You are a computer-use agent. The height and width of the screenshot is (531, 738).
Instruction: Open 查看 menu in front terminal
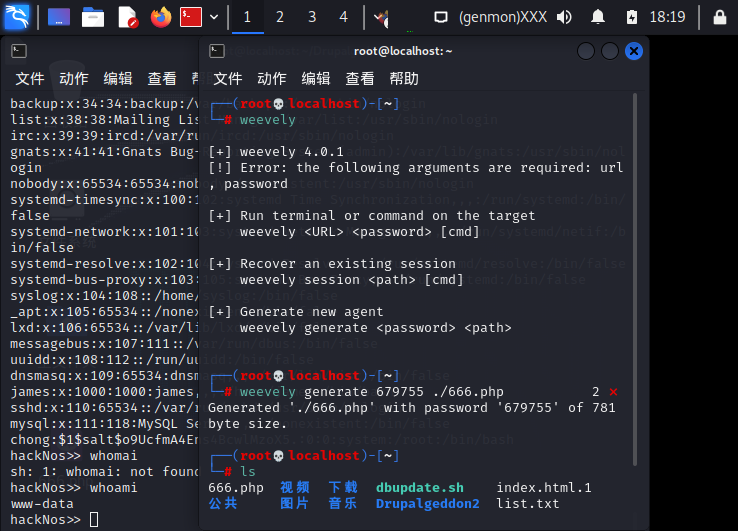pyautogui.click(x=360, y=79)
